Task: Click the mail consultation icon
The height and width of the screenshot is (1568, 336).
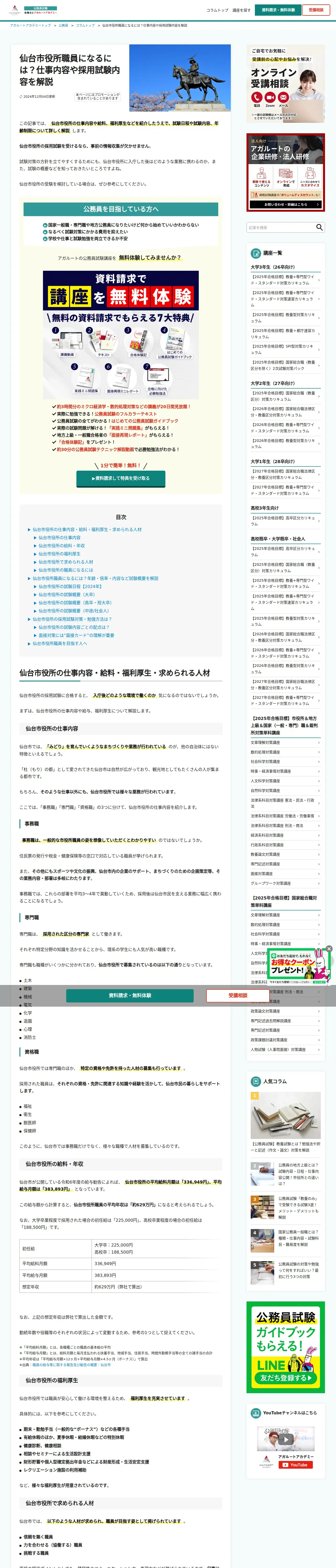Action: [x=284, y=97]
